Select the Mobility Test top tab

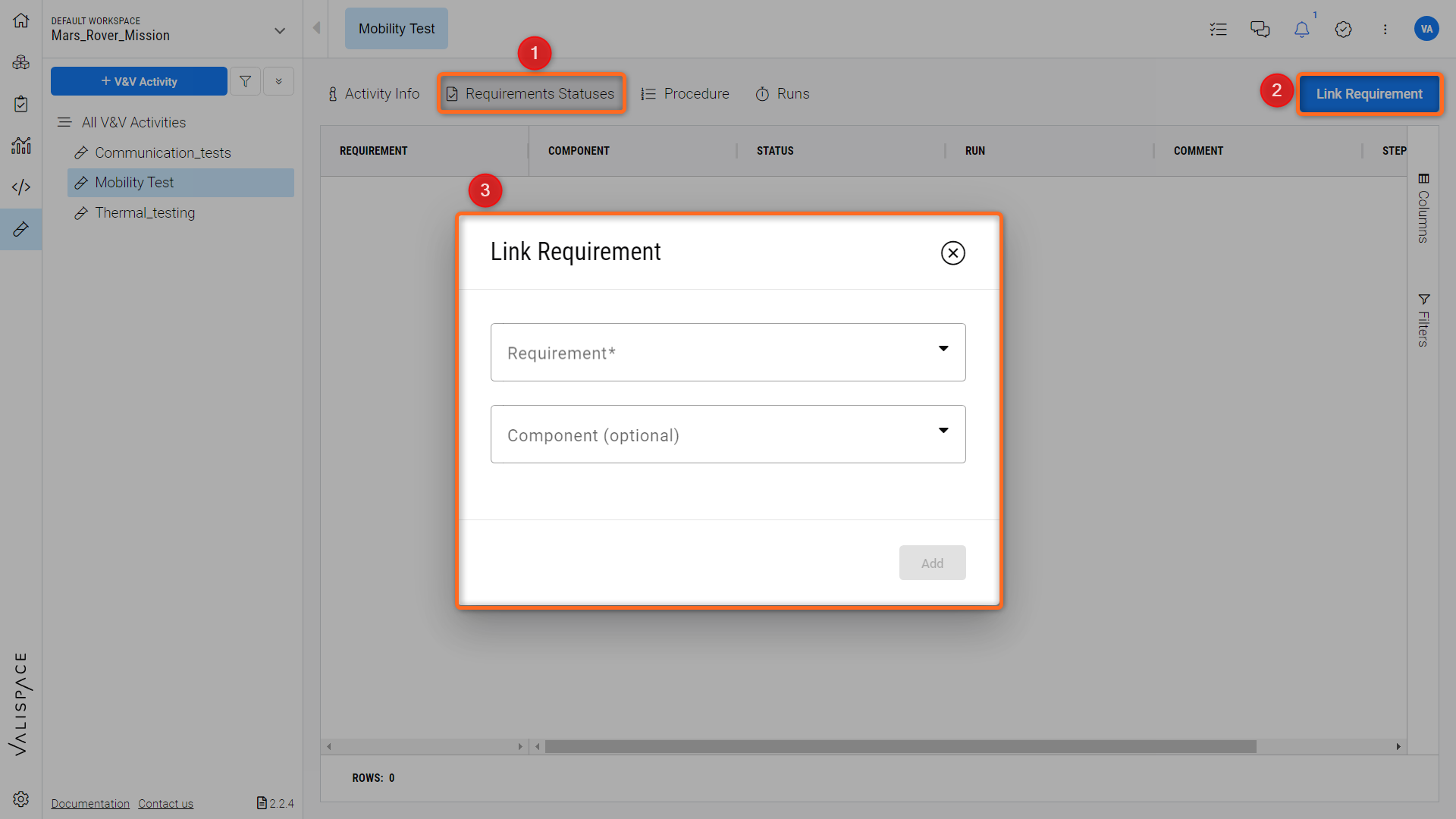[x=396, y=29]
